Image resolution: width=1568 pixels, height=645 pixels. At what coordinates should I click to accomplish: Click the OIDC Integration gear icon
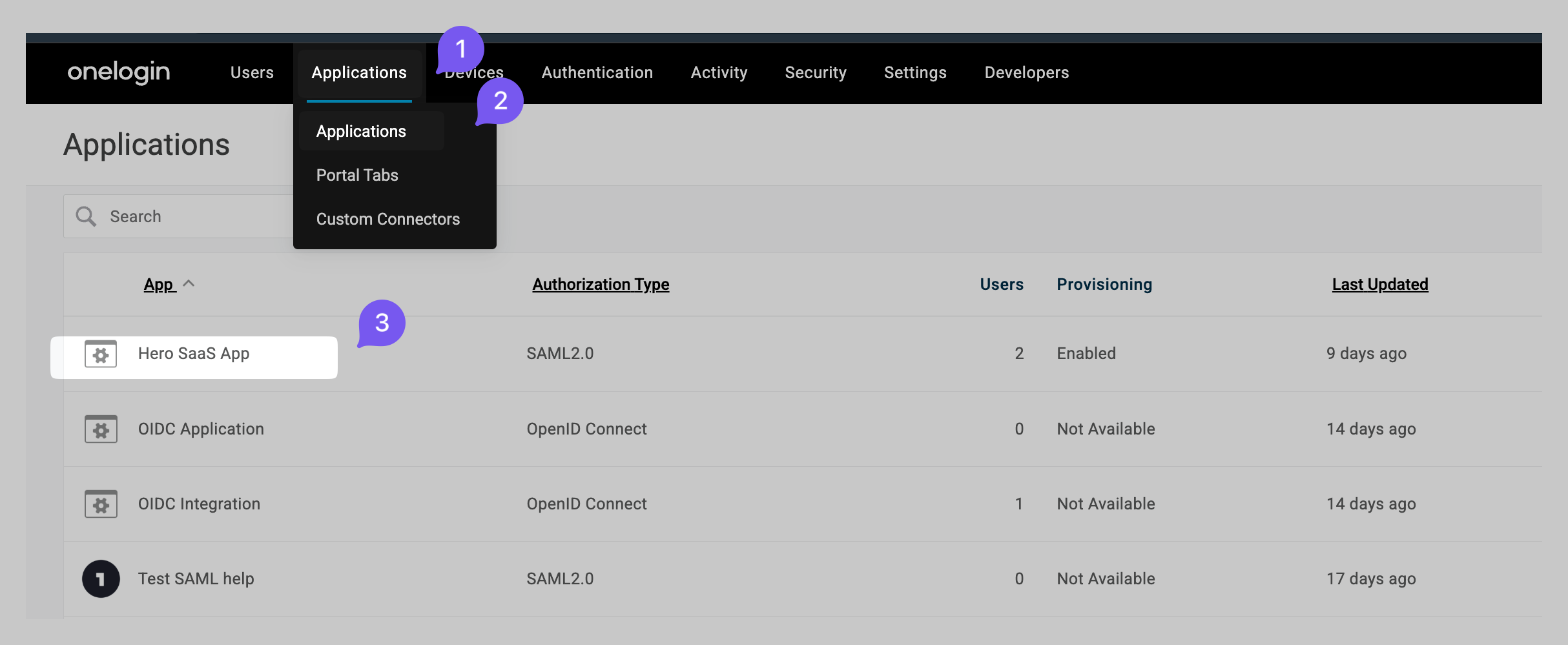coord(101,504)
